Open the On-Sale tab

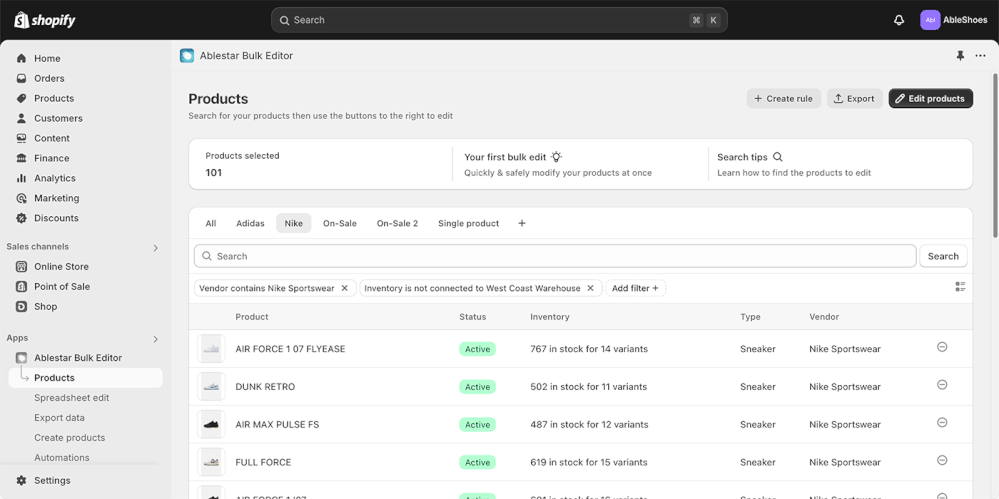pos(340,224)
